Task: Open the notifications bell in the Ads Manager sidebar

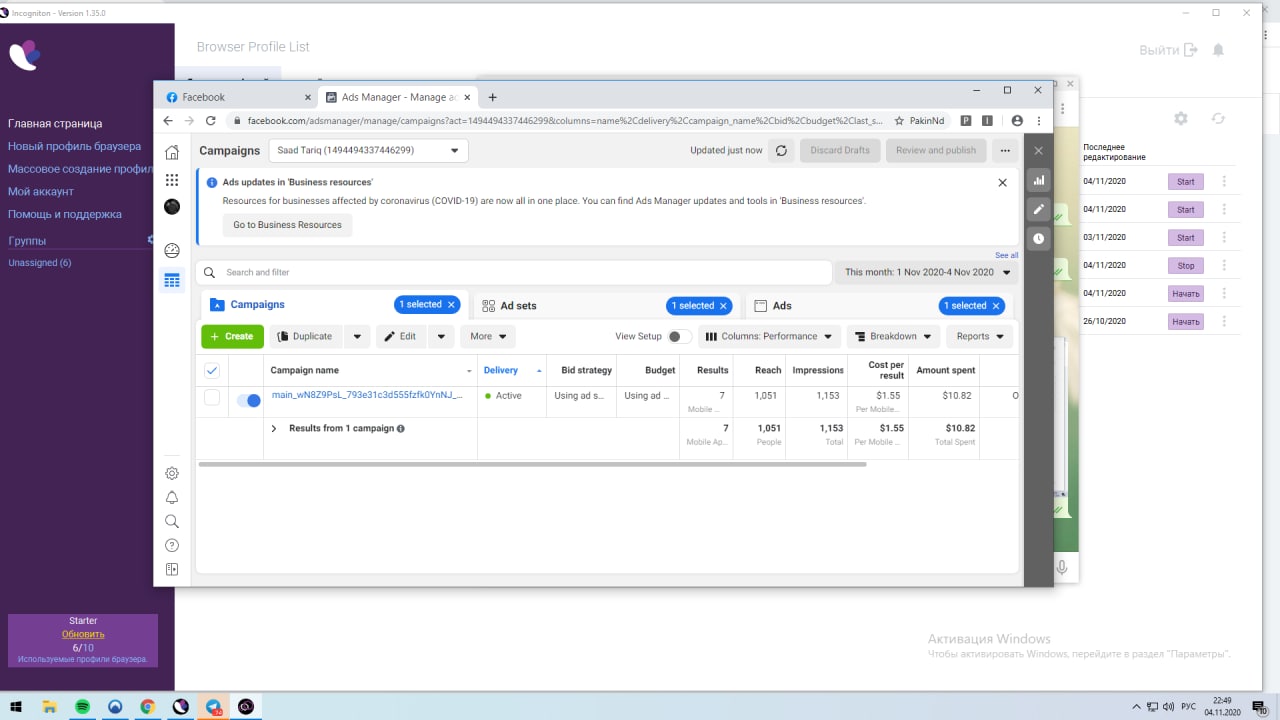Action: tap(172, 498)
